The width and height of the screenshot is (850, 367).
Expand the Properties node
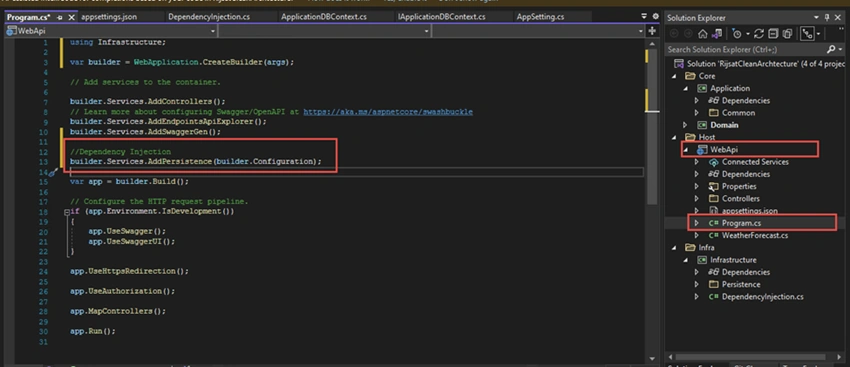point(697,186)
